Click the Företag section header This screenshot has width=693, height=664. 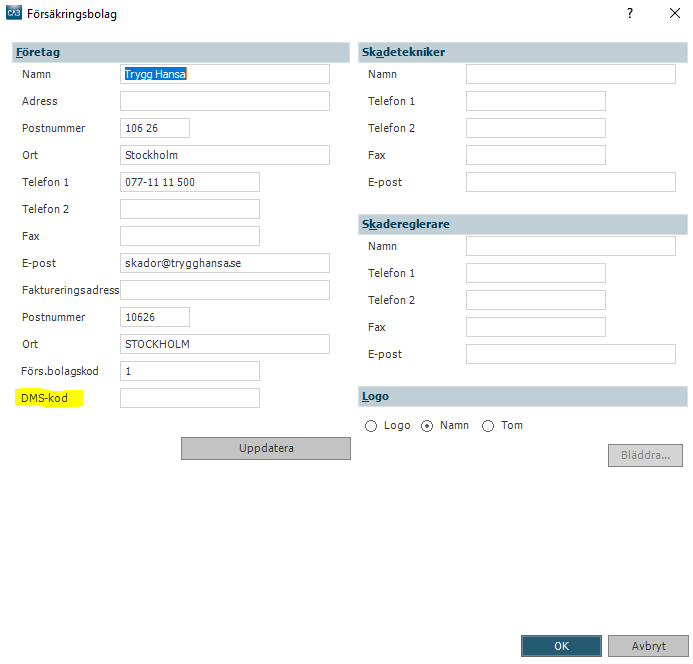pos(181,52)
